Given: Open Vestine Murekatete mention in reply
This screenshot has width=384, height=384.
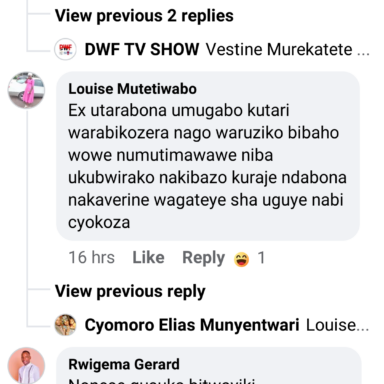Looking at the screenshot, I should pos(279,50).
